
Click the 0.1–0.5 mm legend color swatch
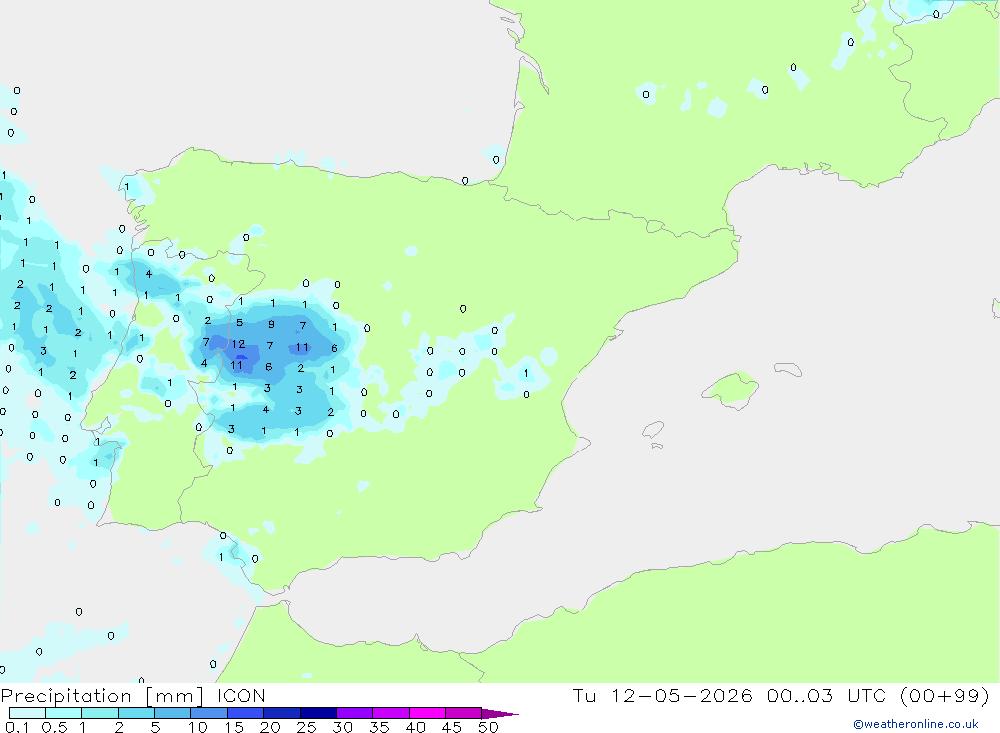(27, 713)
